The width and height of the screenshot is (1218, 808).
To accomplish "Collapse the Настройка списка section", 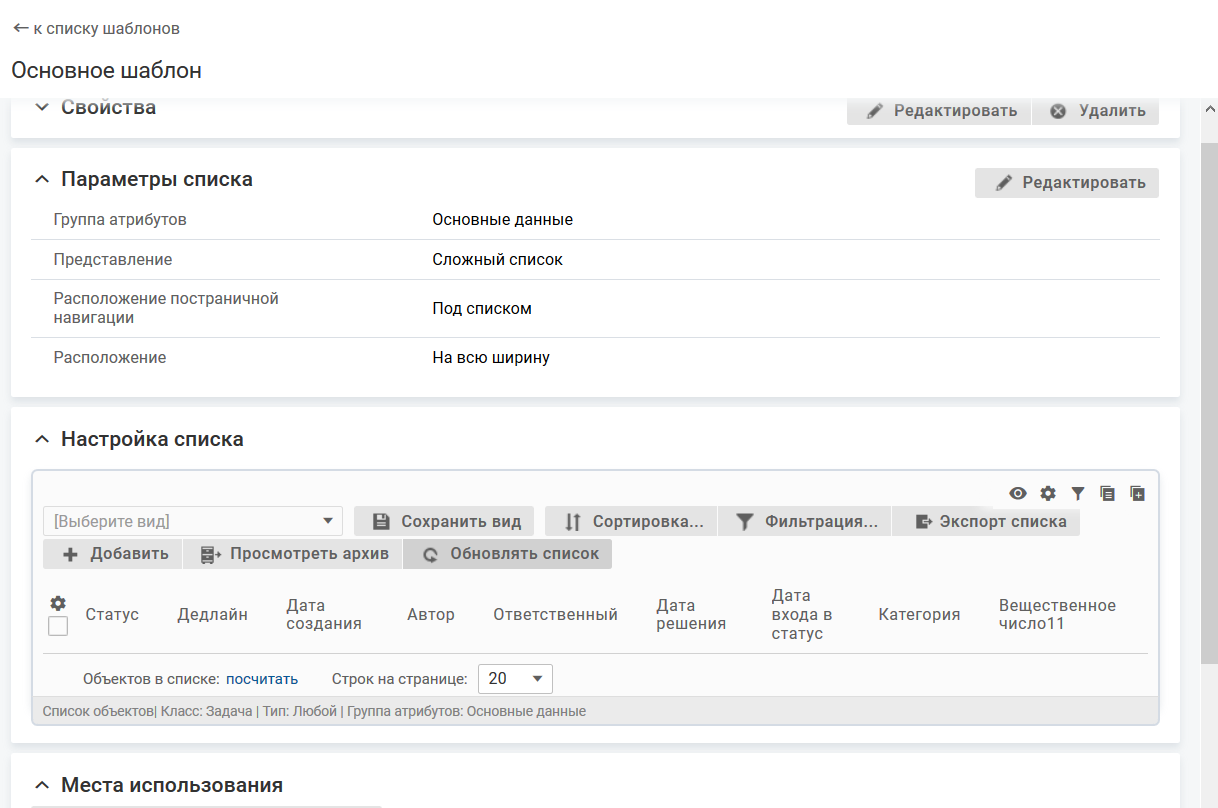I will 41,439.
